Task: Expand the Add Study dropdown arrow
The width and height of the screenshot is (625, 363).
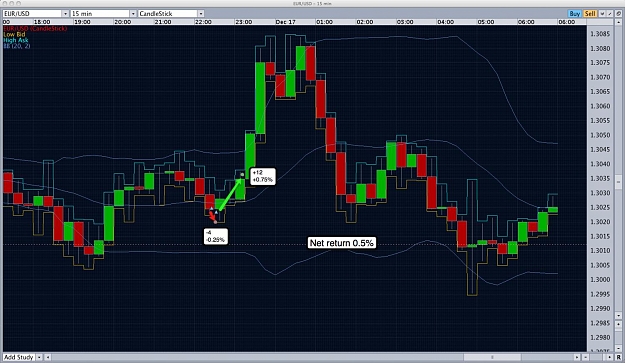Action: click(x=39, y=357)
